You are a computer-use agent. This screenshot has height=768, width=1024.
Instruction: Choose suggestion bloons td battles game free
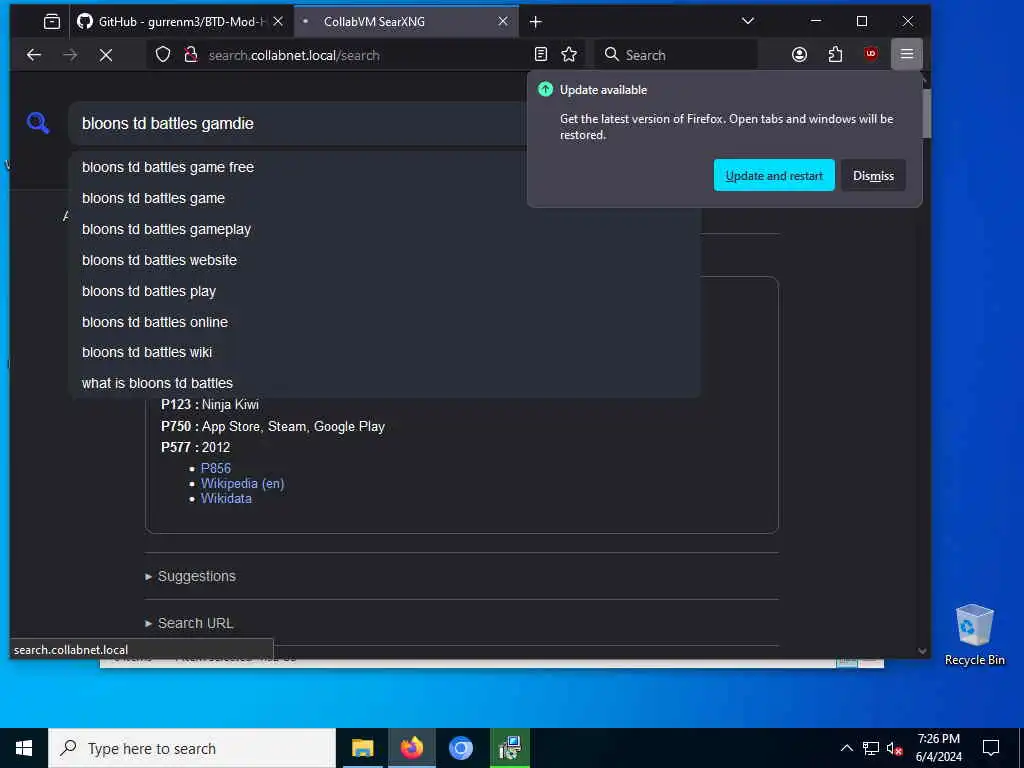click(385, 167)
